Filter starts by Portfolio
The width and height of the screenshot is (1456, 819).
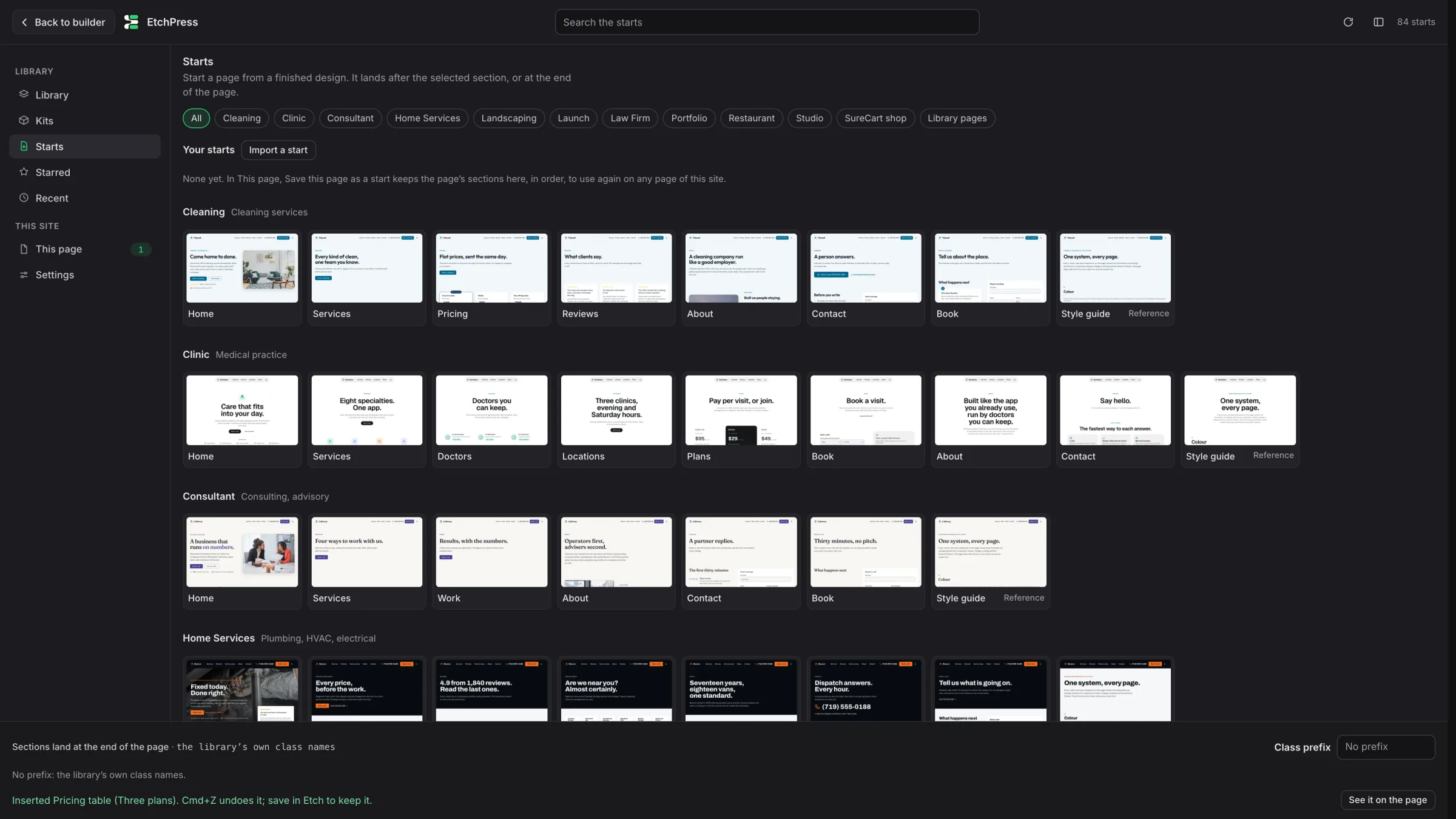pos(689,118)
